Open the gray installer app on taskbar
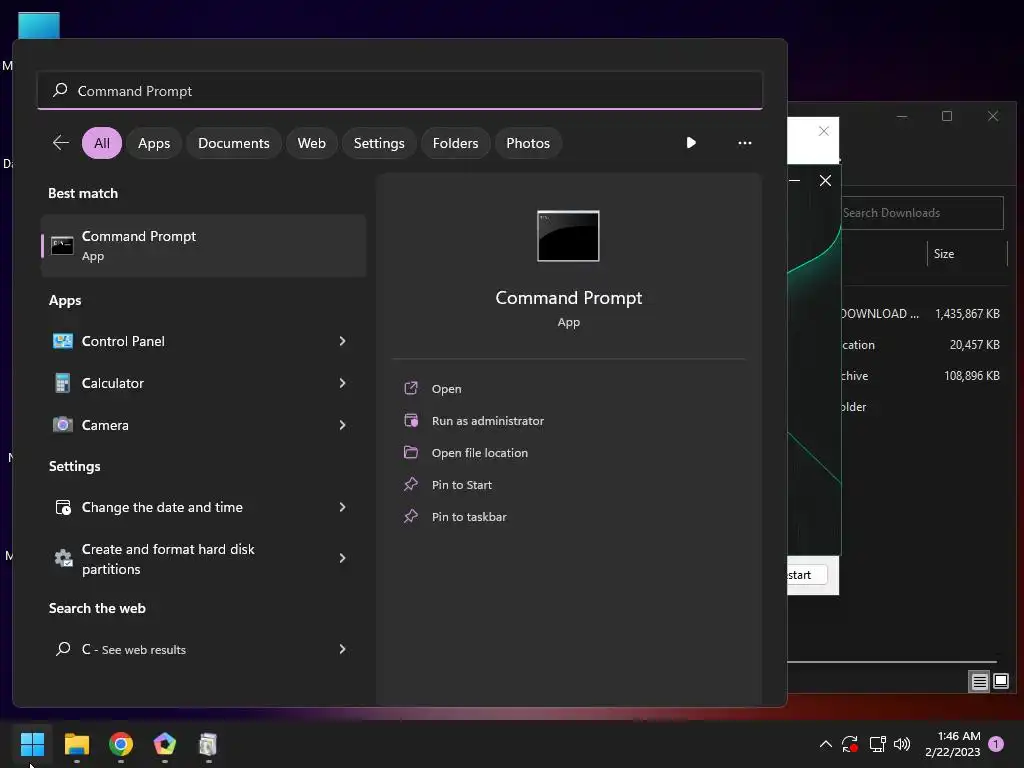Viewport: 1024px width, 768px height. 208,743
